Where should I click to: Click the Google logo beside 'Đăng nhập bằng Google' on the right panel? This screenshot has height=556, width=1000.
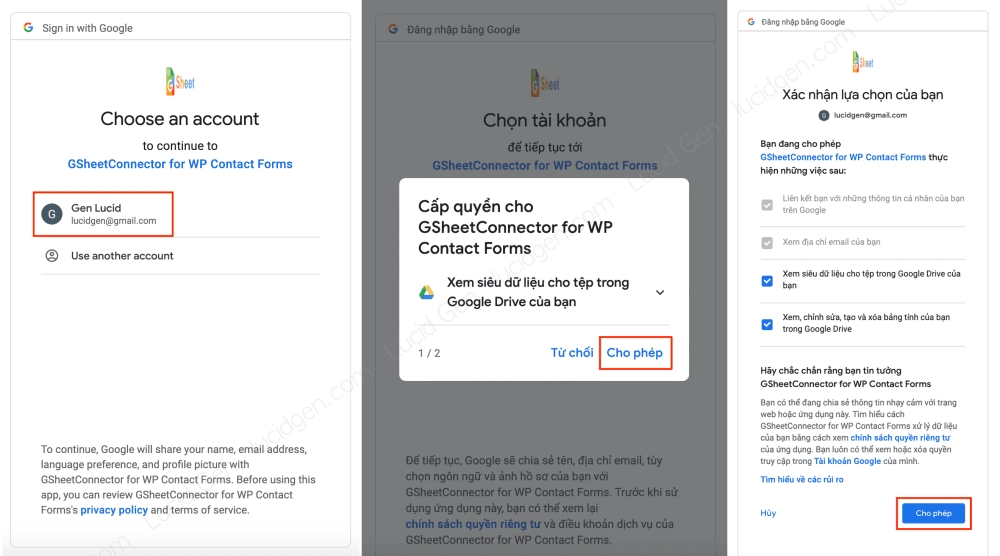coord(751,22)
